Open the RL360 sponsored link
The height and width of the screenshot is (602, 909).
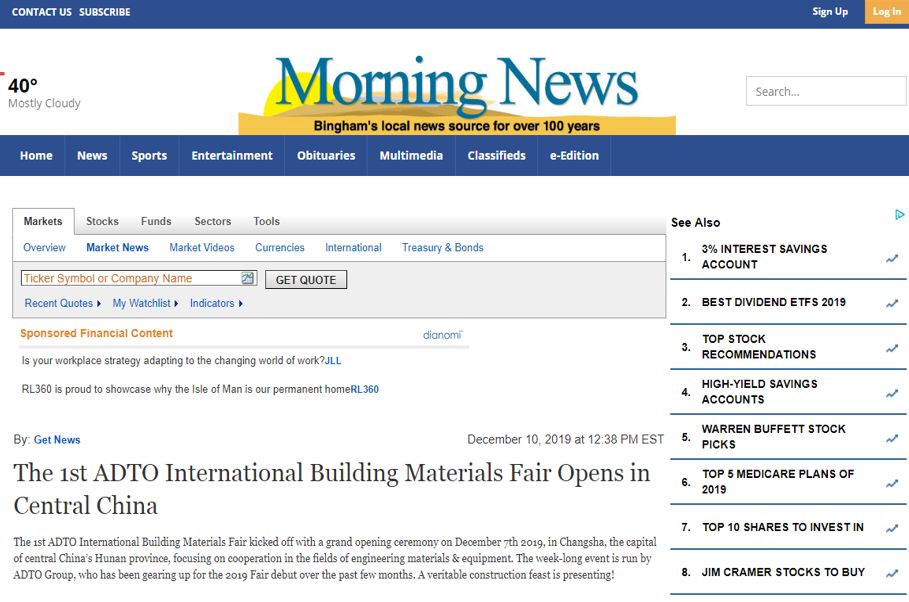(365, 389)
